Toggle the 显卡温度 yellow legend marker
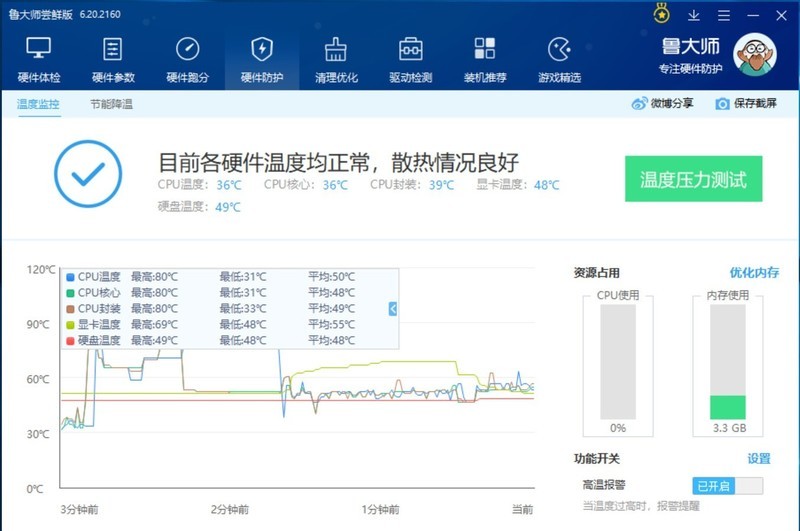 pyautogui.click(x=70, y=325)
